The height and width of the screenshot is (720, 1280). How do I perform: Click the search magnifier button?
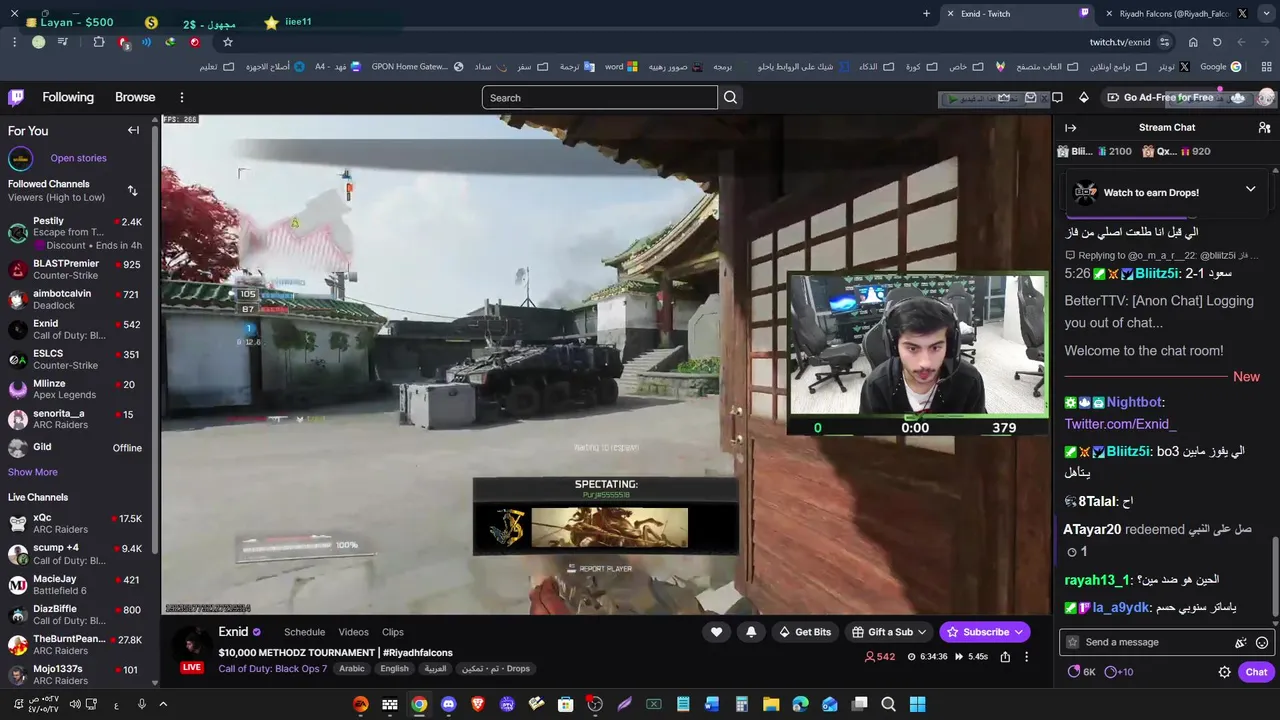[730, 97]
